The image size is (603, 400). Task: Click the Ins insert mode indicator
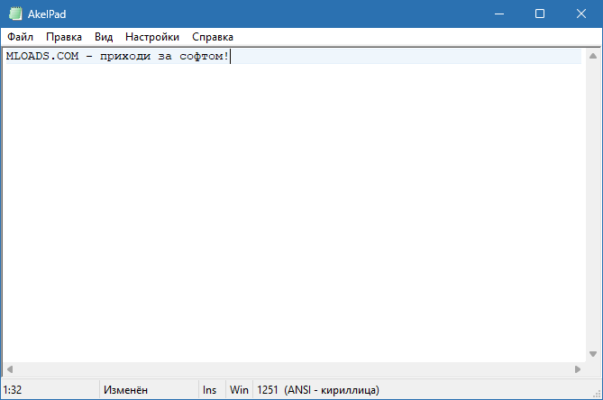point(210,390)
